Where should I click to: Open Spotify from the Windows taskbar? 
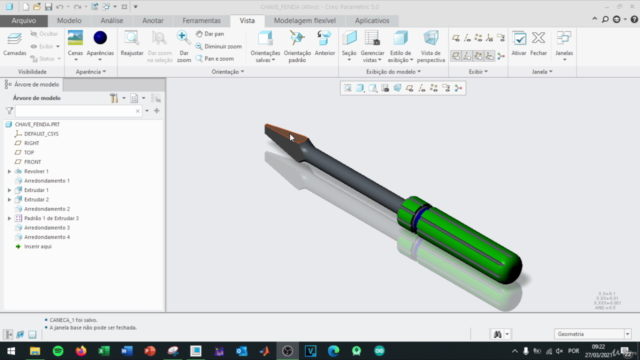click(58, 351)
